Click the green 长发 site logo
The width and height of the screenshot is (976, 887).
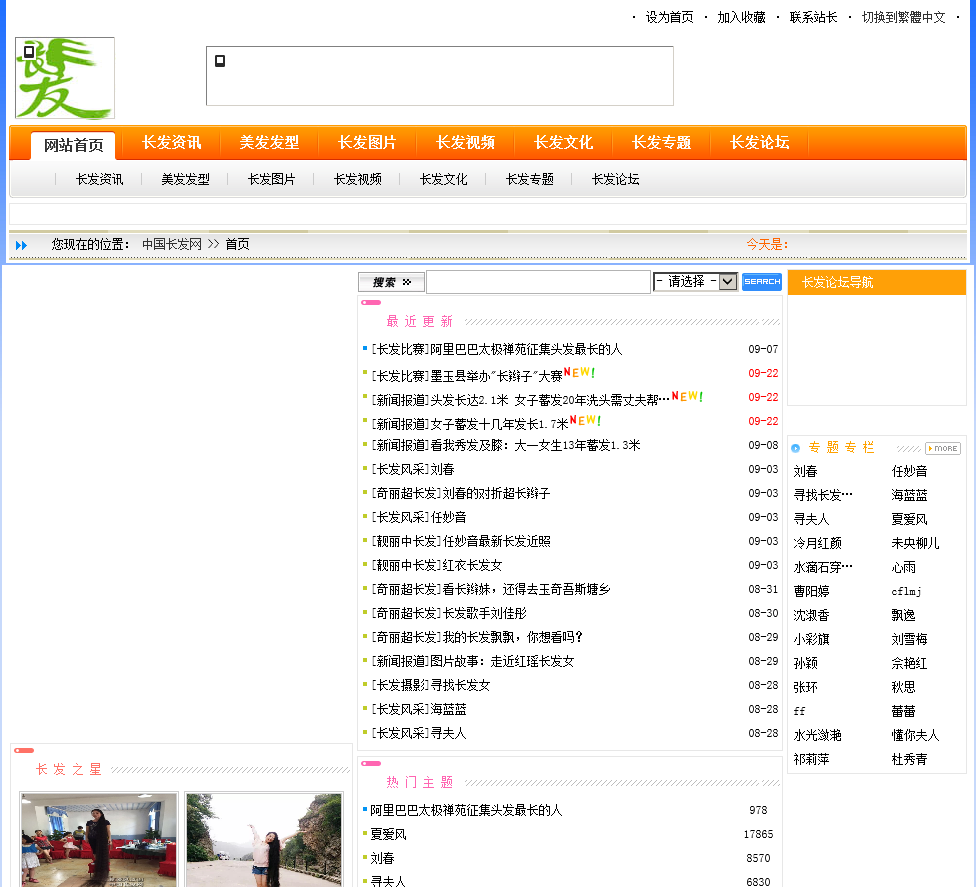[x=65, y=78]
